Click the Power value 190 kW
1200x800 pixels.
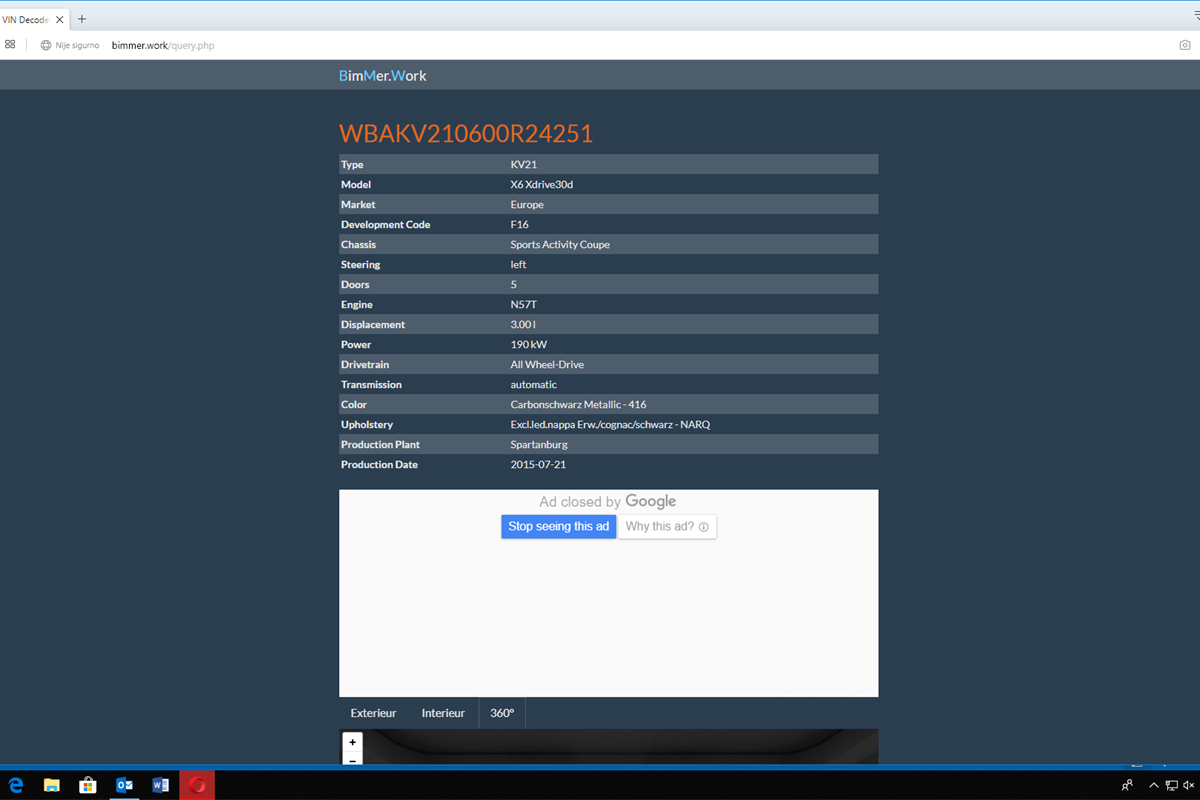(x=529, y=345)
